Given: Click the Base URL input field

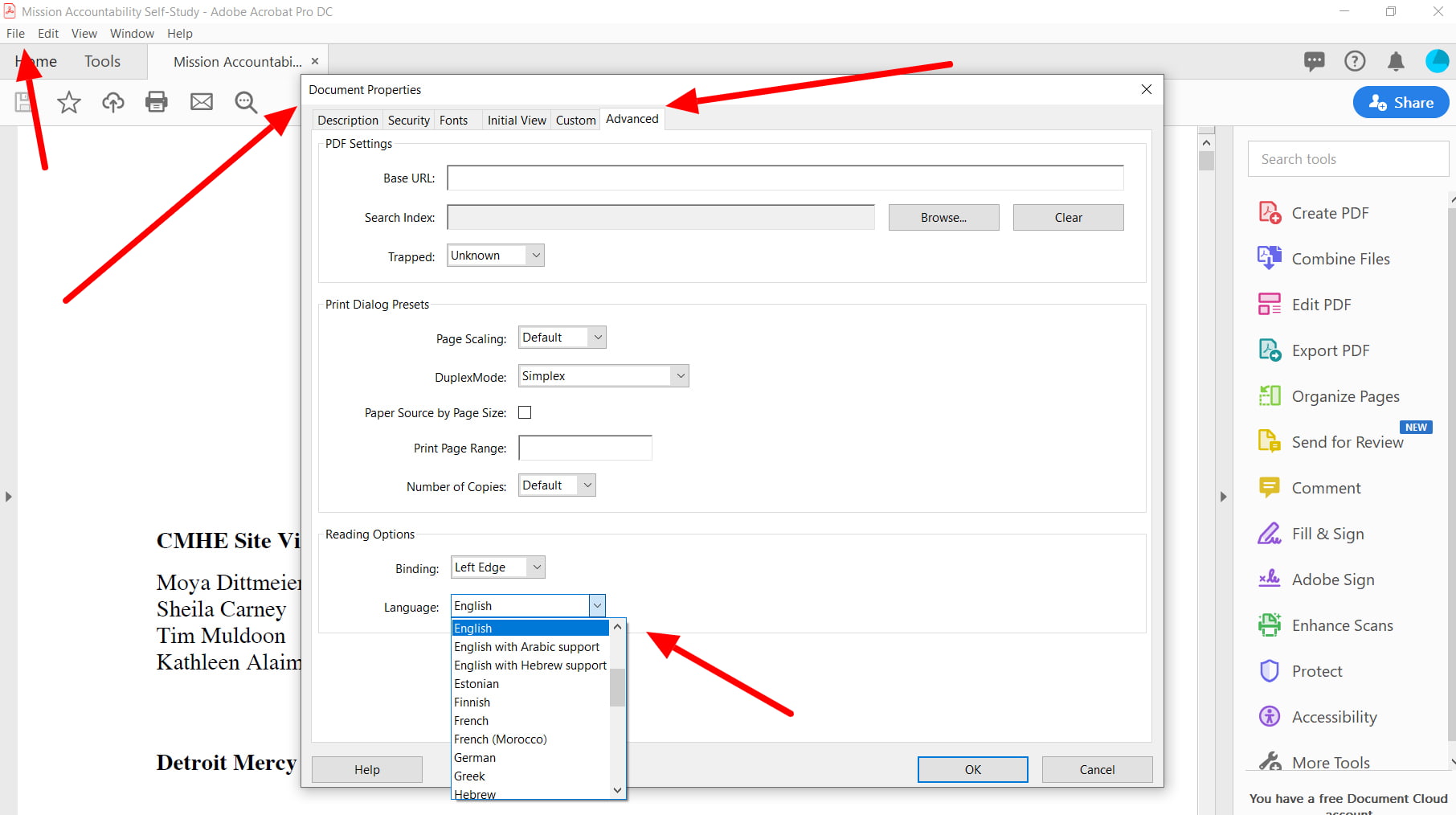Looking at the screenshot, I should pos(785,178).
